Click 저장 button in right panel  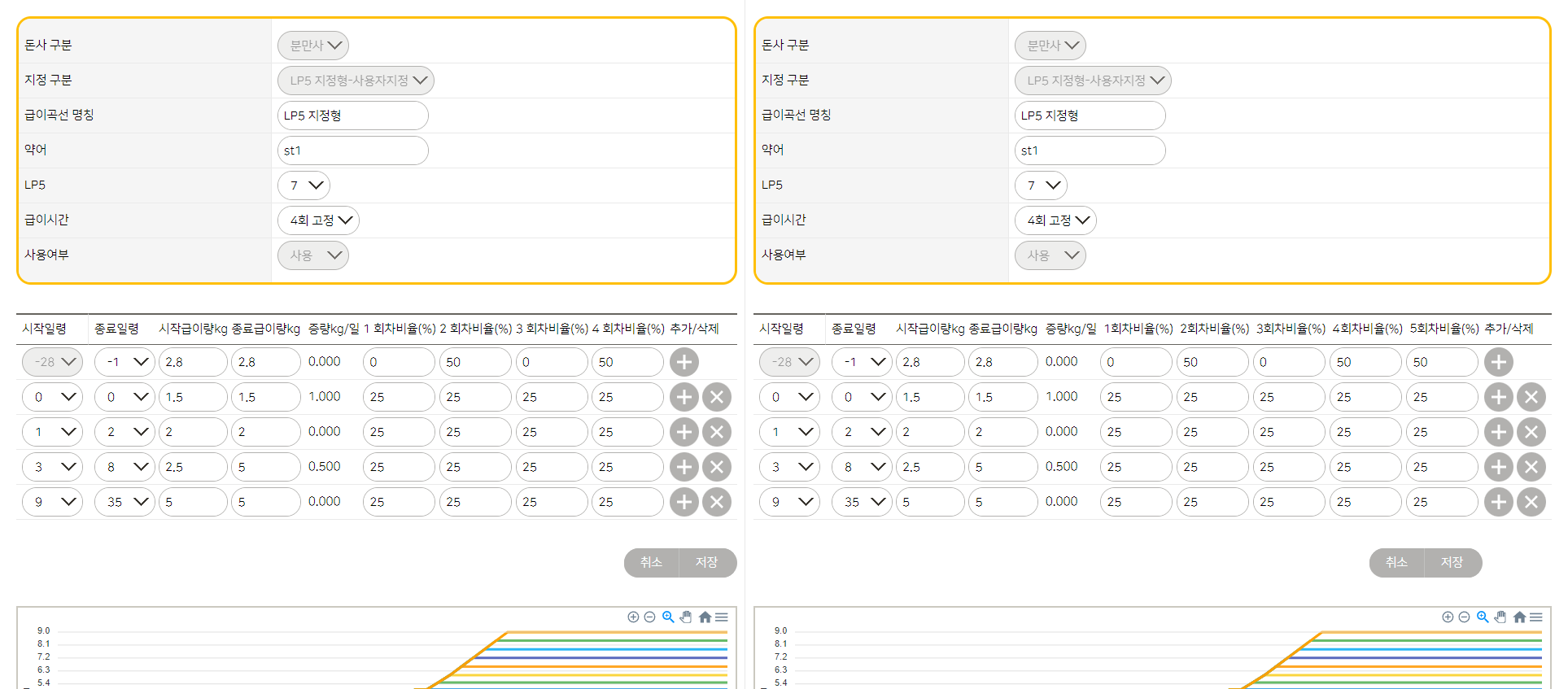click(1452, 563)
